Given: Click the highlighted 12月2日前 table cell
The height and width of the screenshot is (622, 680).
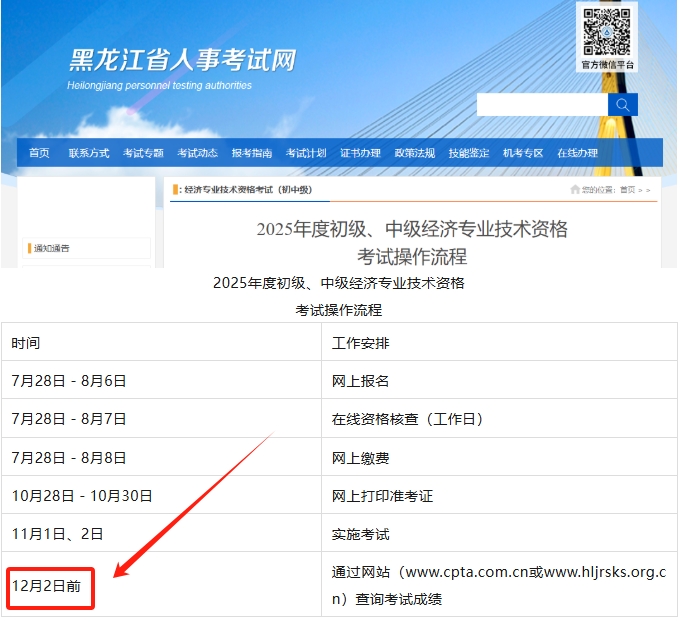Looking at the screenshot, I should 46,586.
